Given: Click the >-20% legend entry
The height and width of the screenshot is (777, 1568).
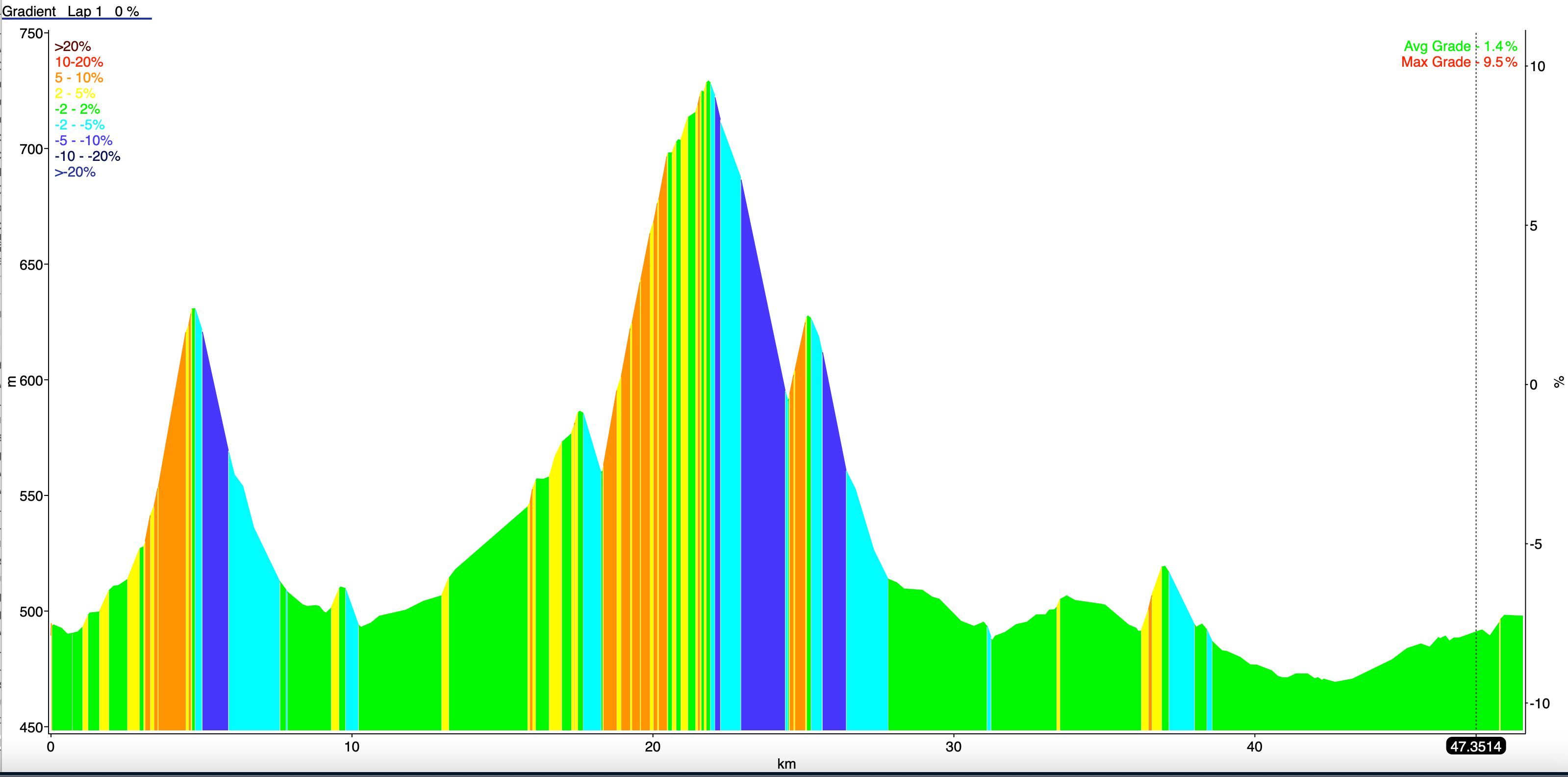Looking at the screenshot, I should tap(75, 172).
